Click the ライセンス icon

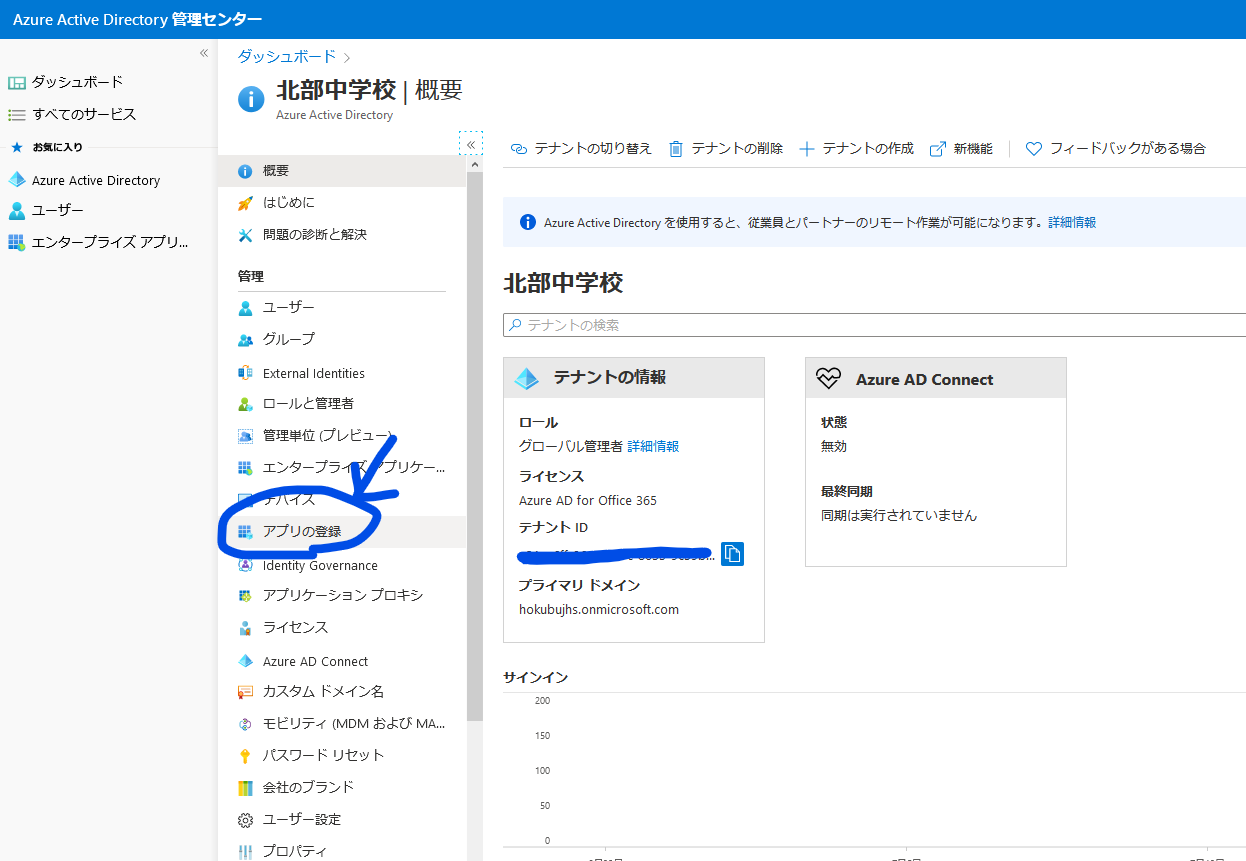click(245, 628)
